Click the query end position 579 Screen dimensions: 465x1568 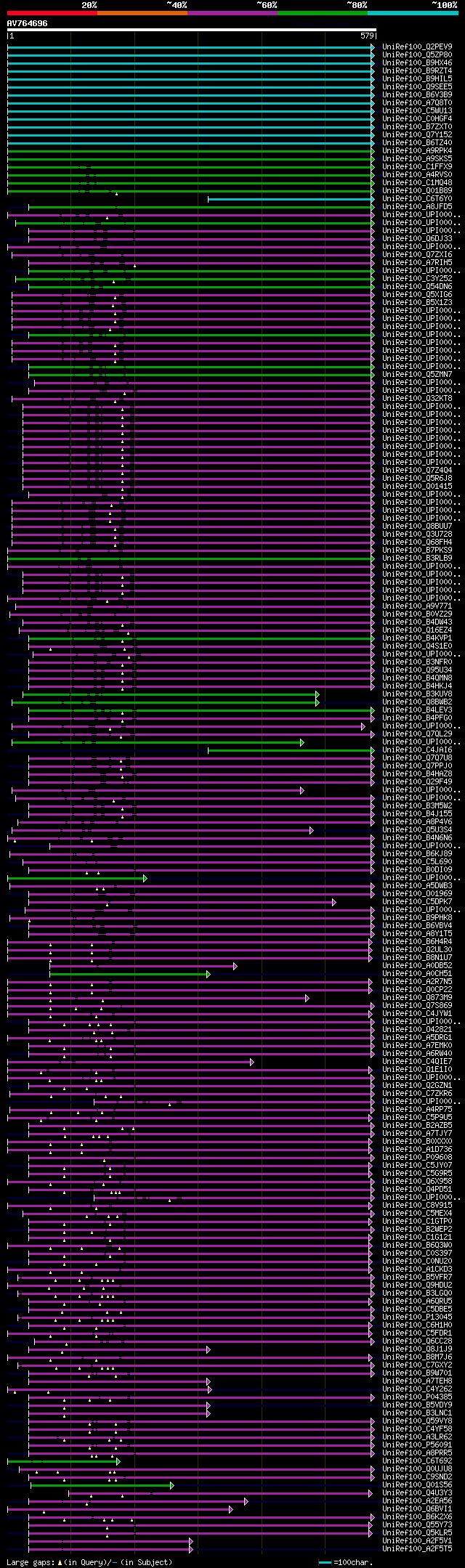(367, 36)
